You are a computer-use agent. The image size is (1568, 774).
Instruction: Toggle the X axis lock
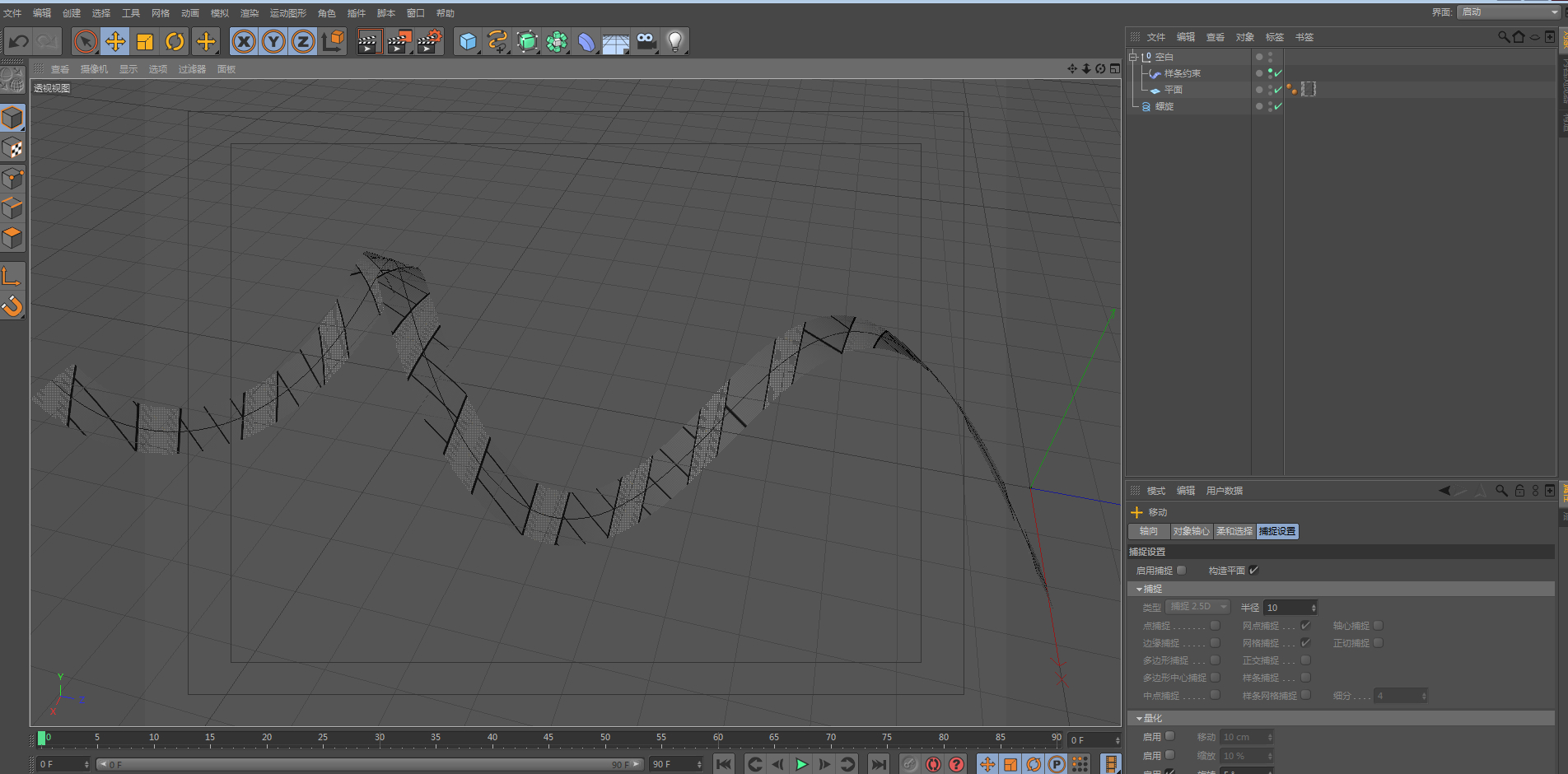coord(244,41)
